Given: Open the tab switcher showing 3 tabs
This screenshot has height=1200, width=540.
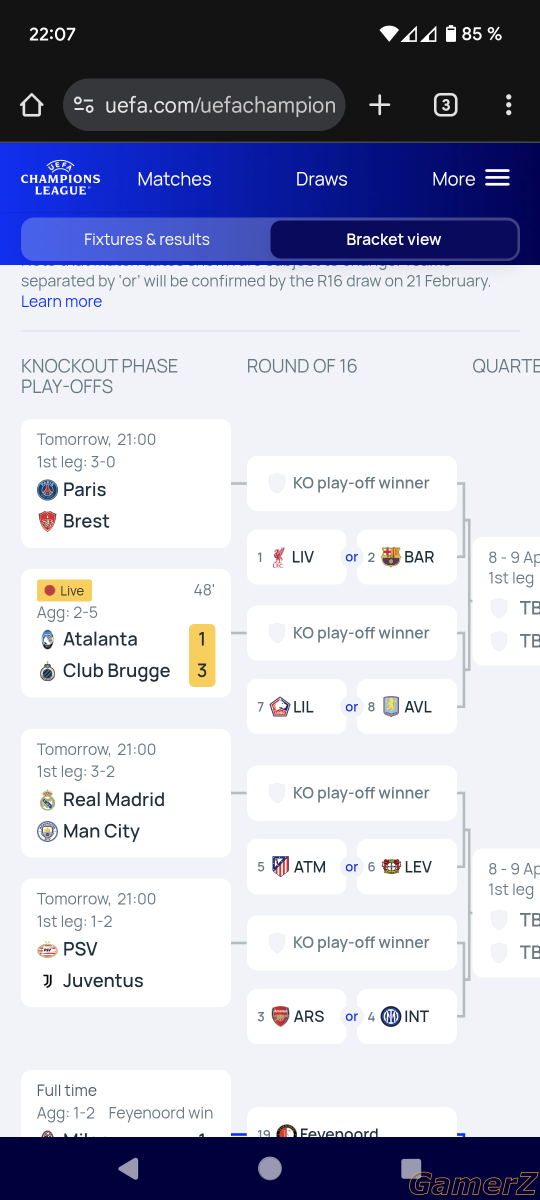Looking at the screenshot, I should (x=445, y=105).
